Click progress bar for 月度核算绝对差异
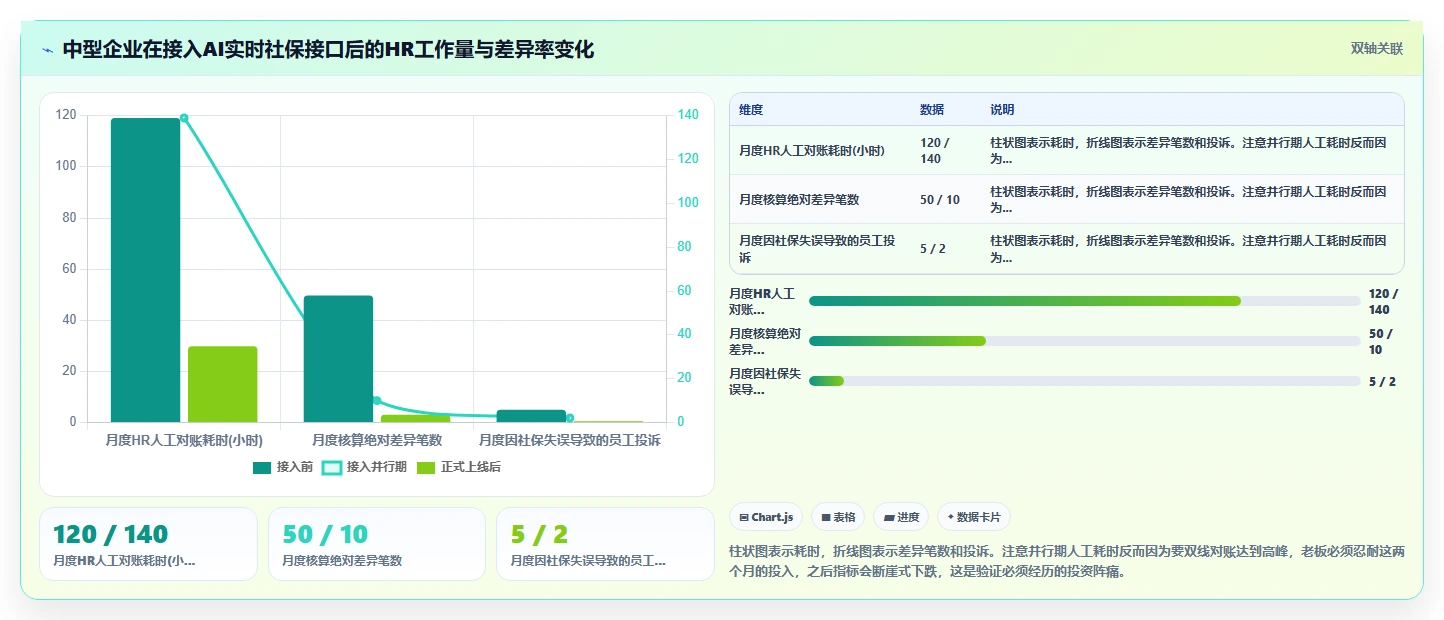 (x=1085, y=341)
